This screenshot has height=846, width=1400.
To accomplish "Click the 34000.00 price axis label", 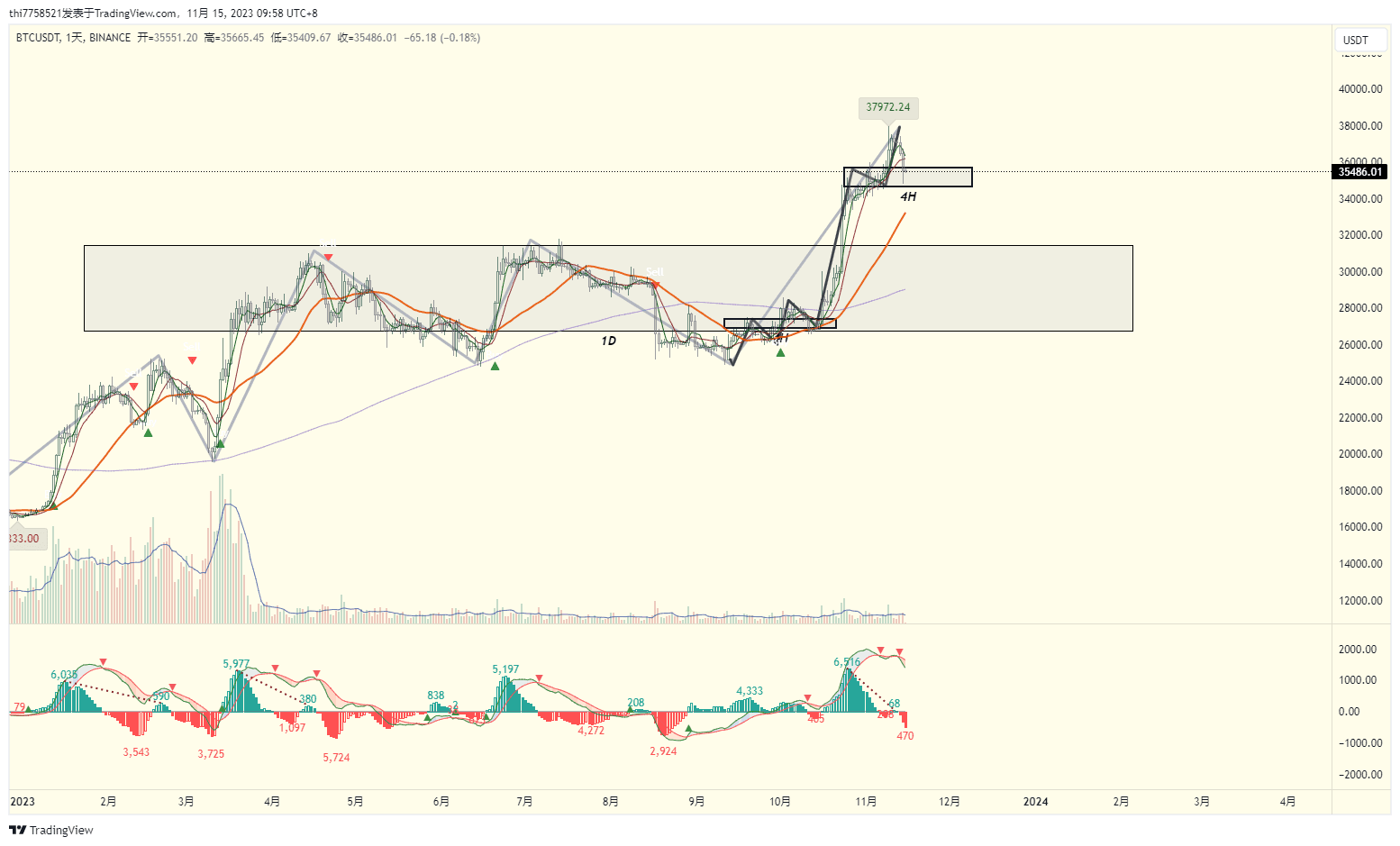I will coord(1360,199).
